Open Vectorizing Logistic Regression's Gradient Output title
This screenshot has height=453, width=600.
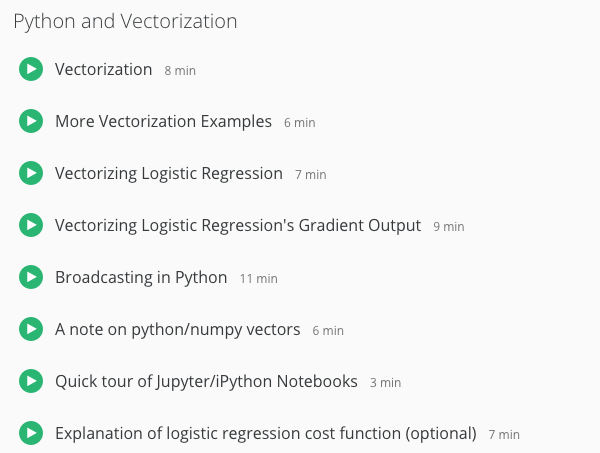click(x=238, y=225)
